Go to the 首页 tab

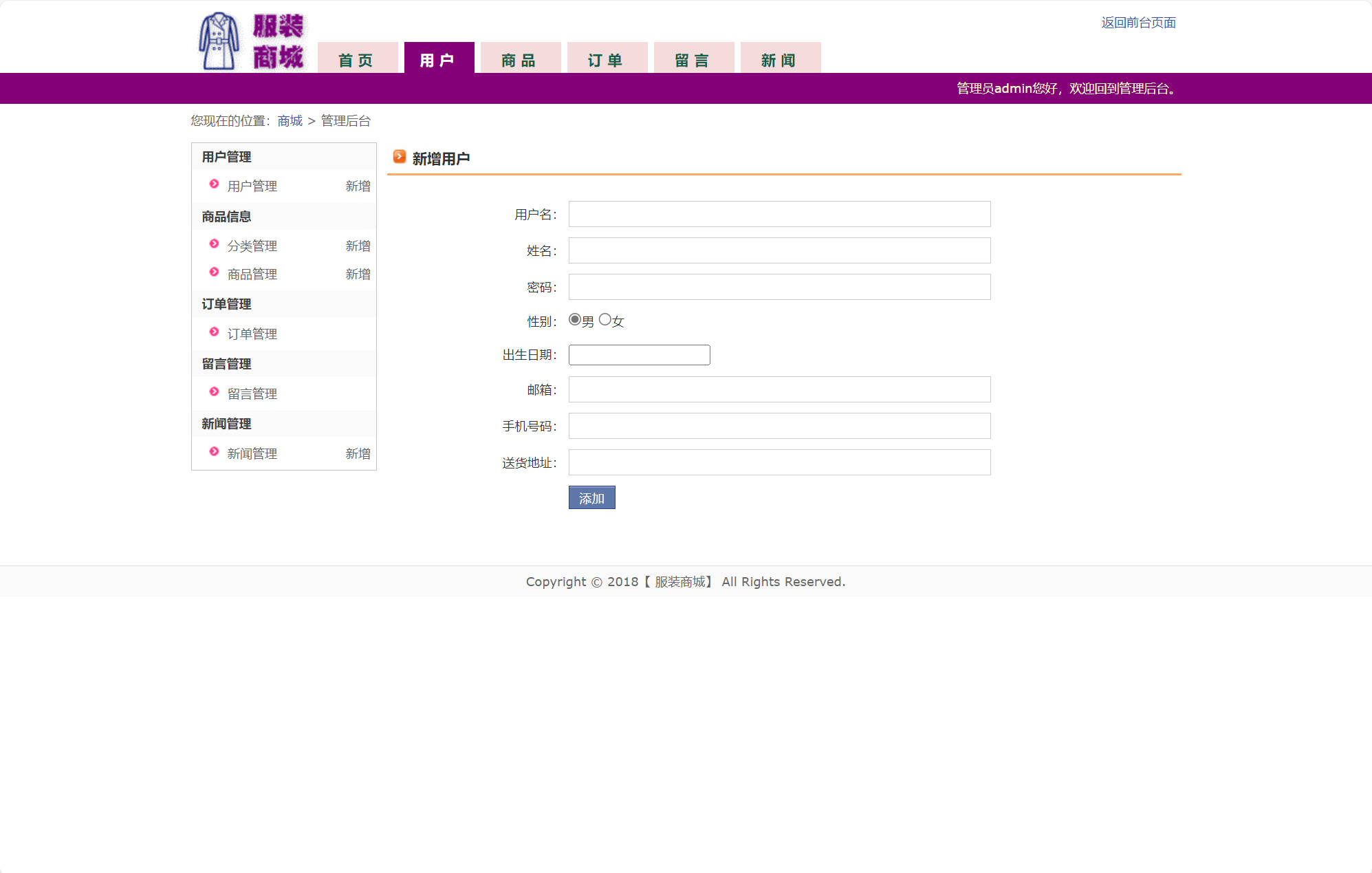[357, 60]
